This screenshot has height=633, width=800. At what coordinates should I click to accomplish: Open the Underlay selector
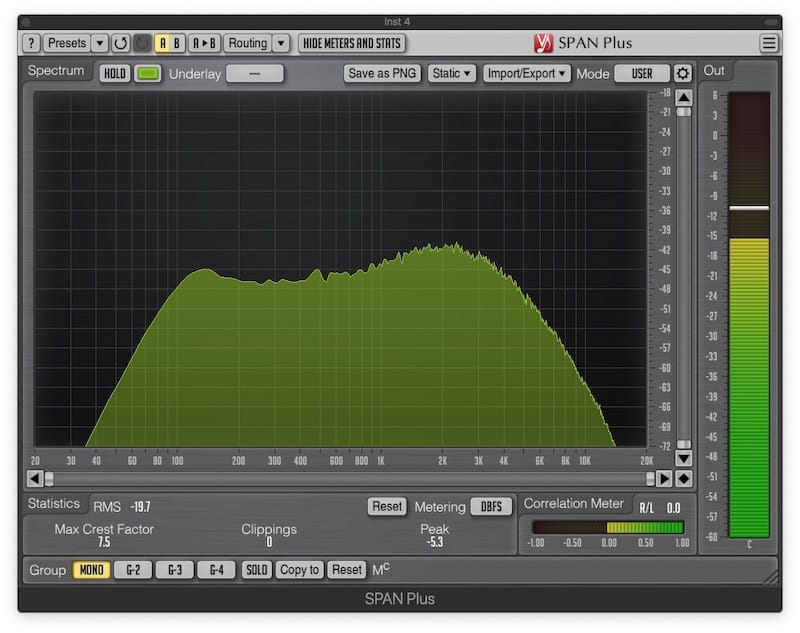click(255, 73)
